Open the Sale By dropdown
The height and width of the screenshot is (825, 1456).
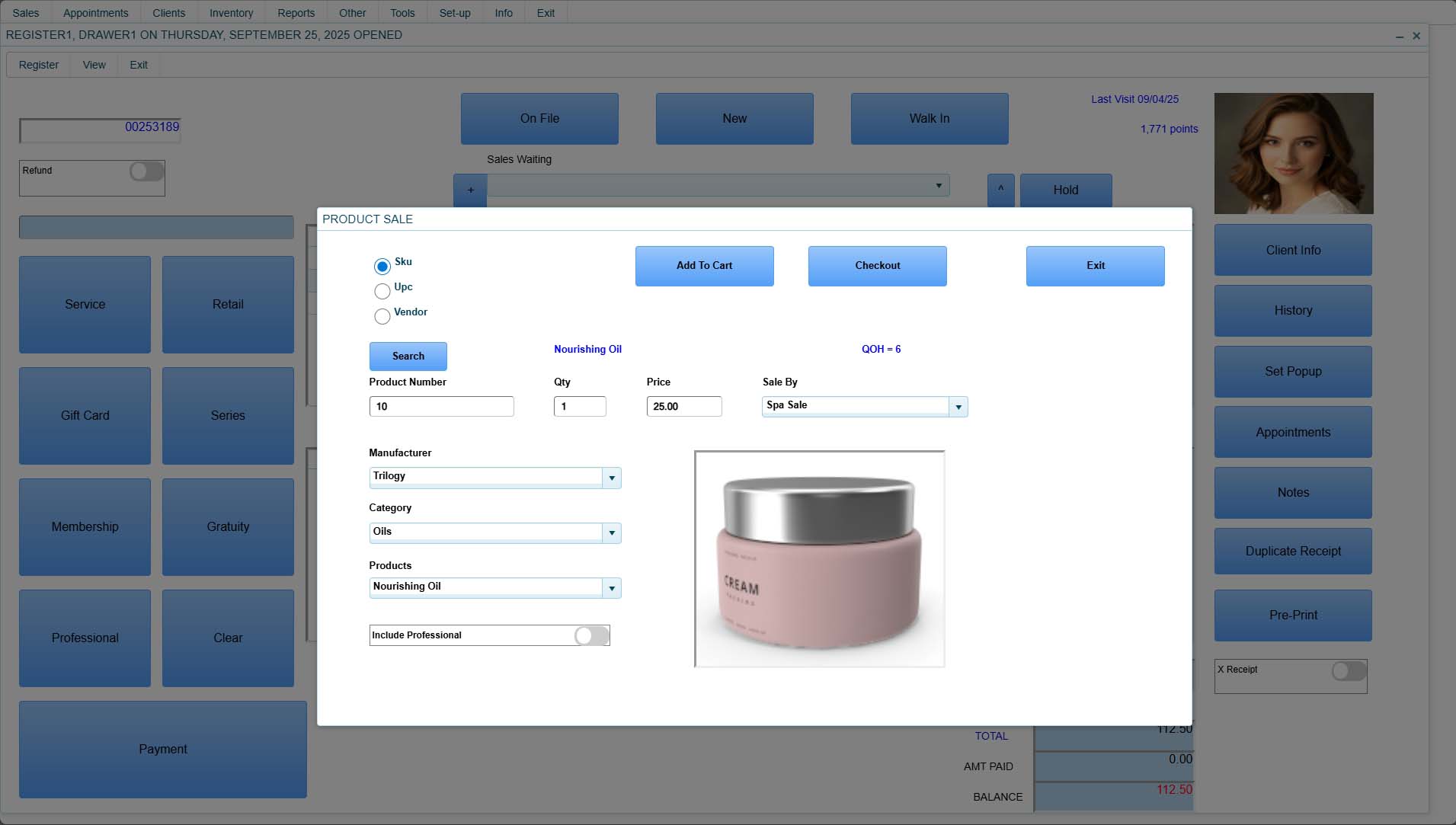click(958, 407)
